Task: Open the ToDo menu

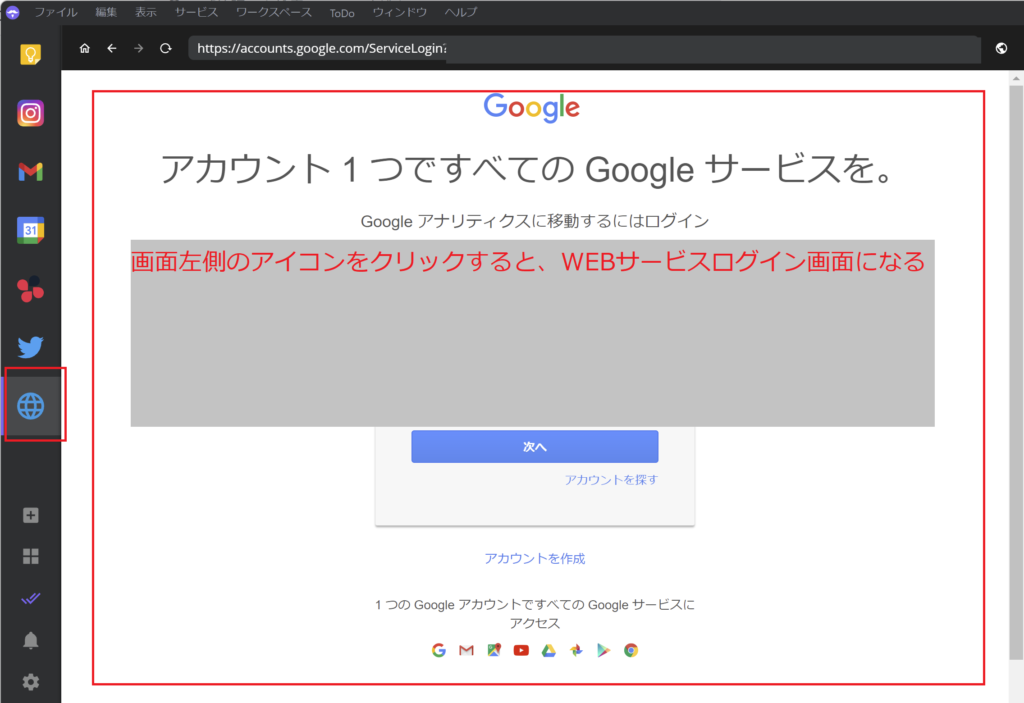Action: pyautogui.click(x=342, y=13)
